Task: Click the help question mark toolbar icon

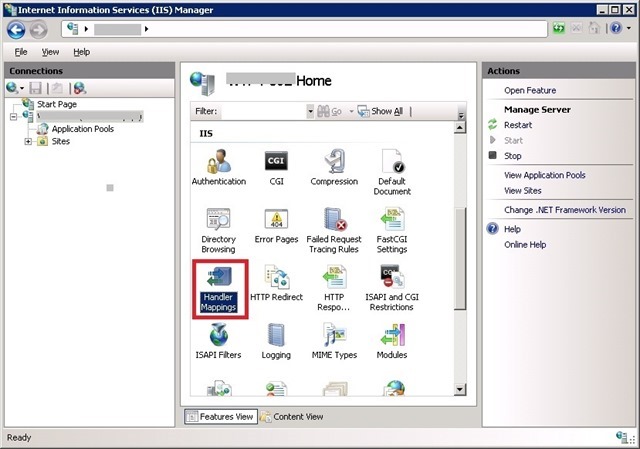Action: pos(616,28)
